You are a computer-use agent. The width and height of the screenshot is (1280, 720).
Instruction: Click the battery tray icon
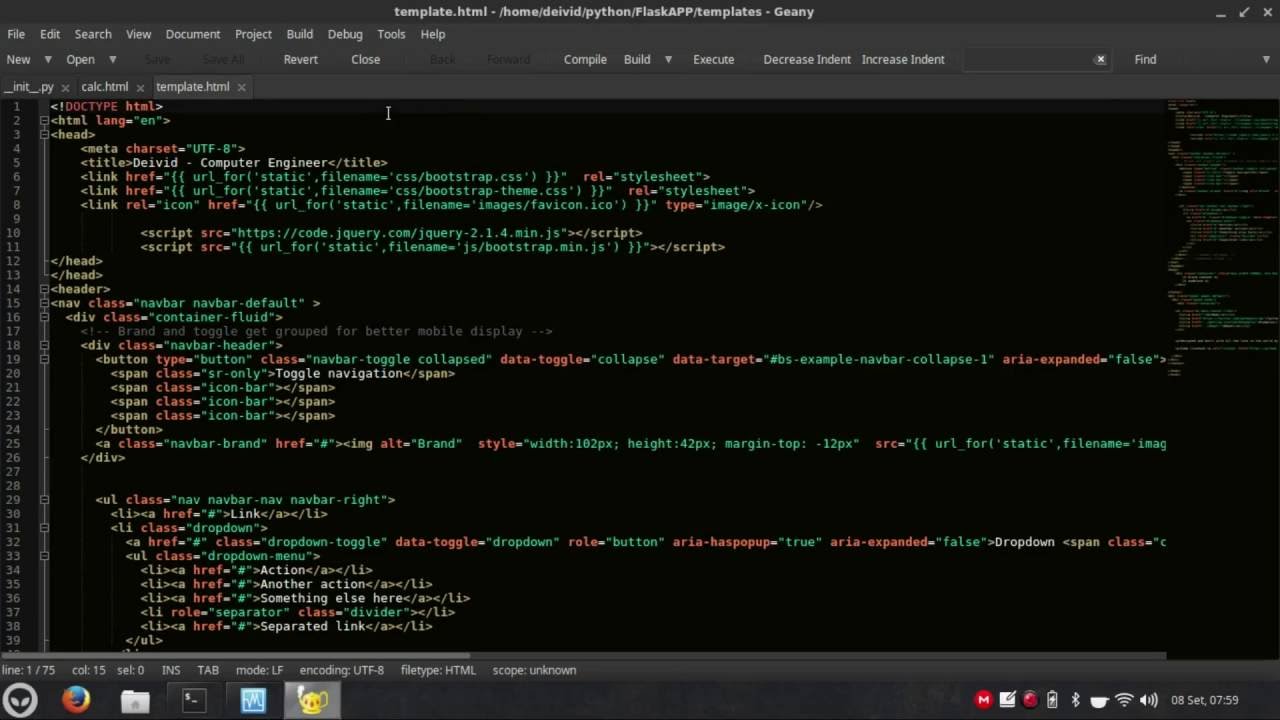1052,700
